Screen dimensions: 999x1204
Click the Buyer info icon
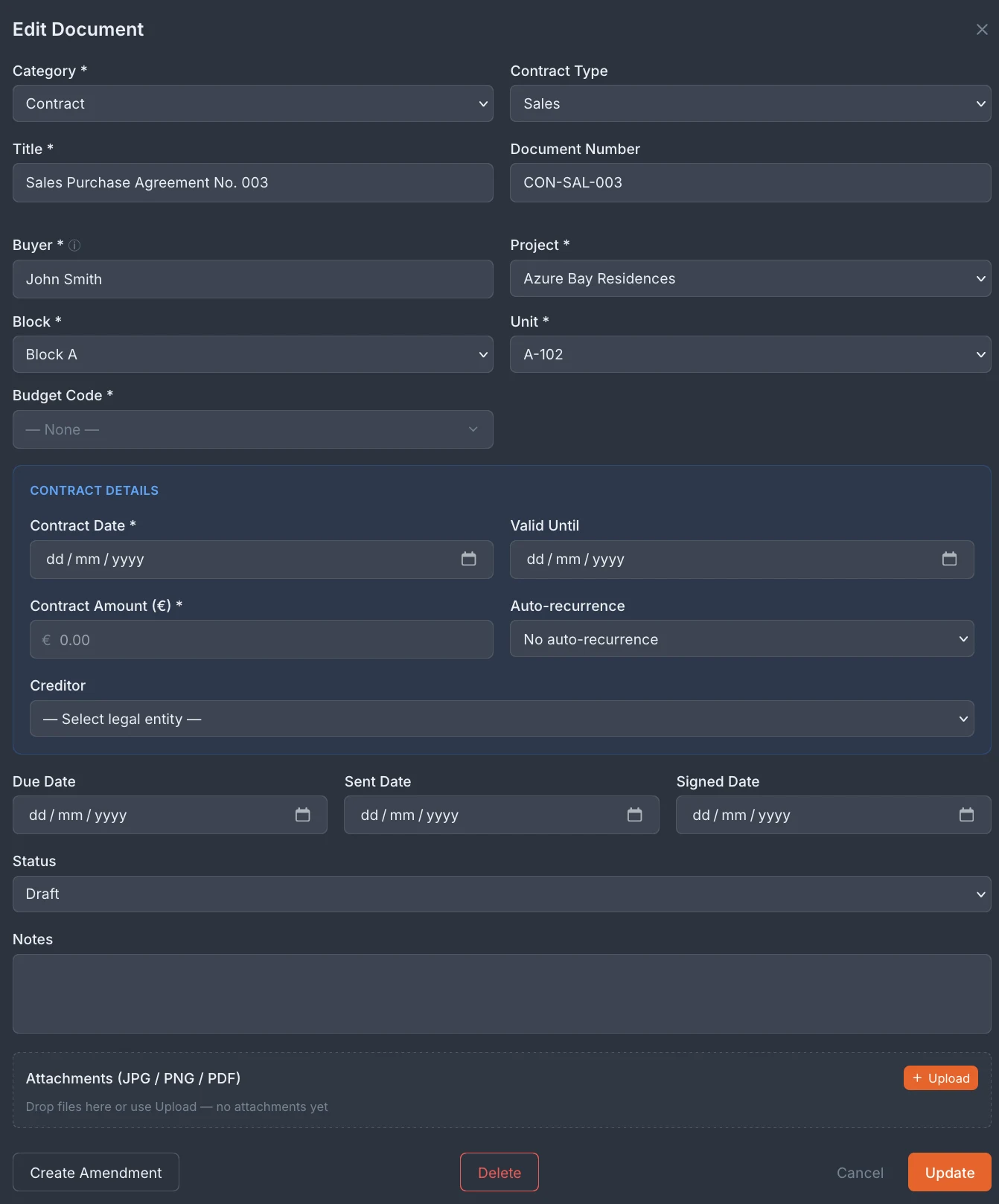pyautogui.click(x=74, y=246)
